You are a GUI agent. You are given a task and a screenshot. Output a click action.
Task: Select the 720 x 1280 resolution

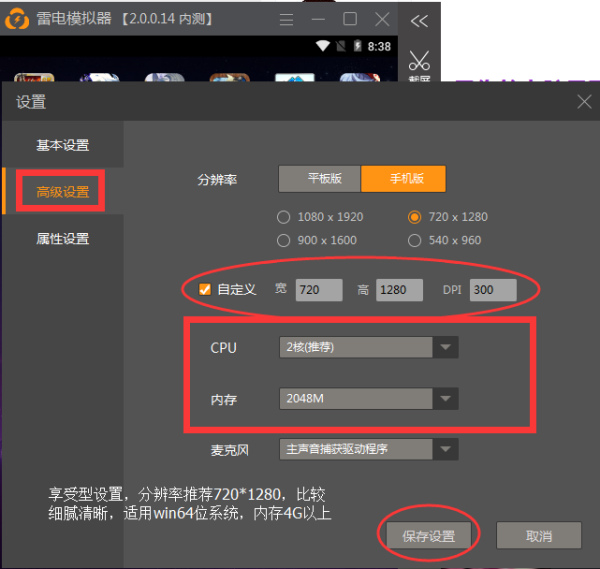coord(448,217)
